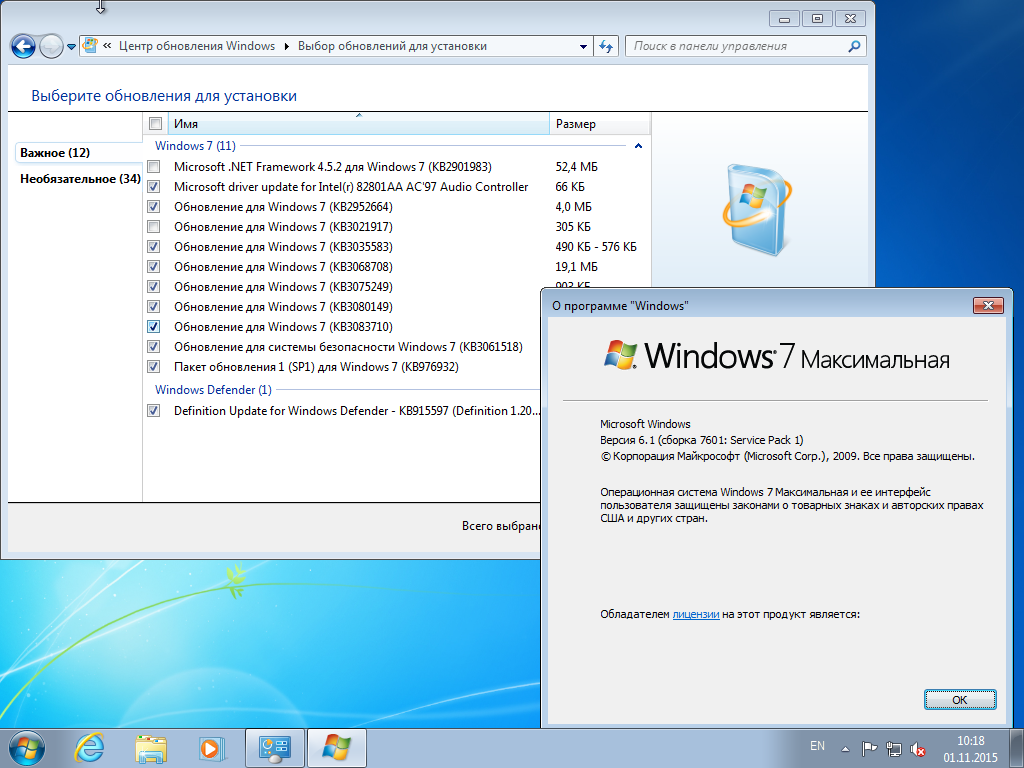The image size is (1024, 768).
Task: Click the search magnifier icon
Action: pyautogui.click(x=854, y=46)
